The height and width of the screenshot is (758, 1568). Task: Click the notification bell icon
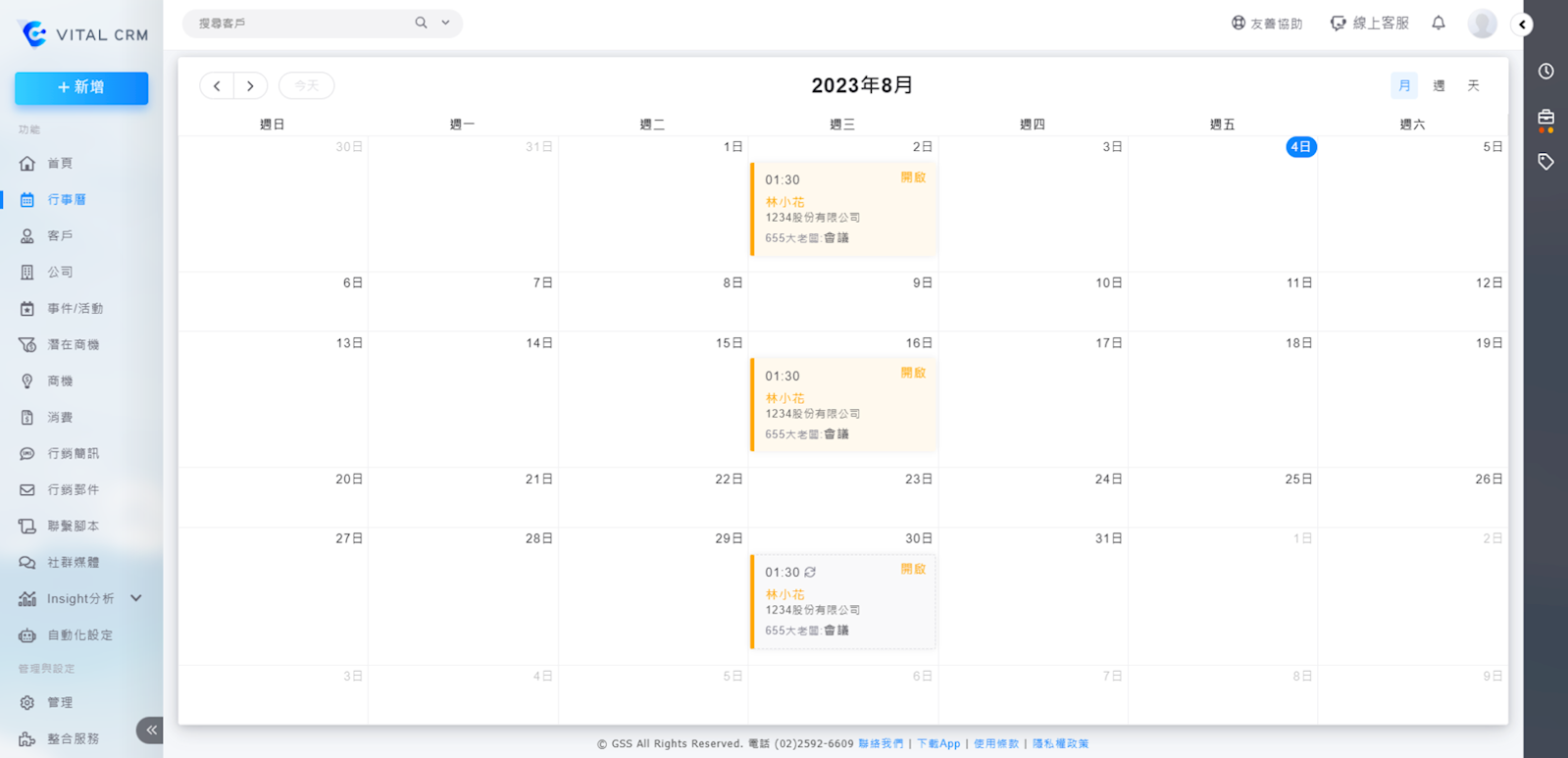coord(1438,23)
